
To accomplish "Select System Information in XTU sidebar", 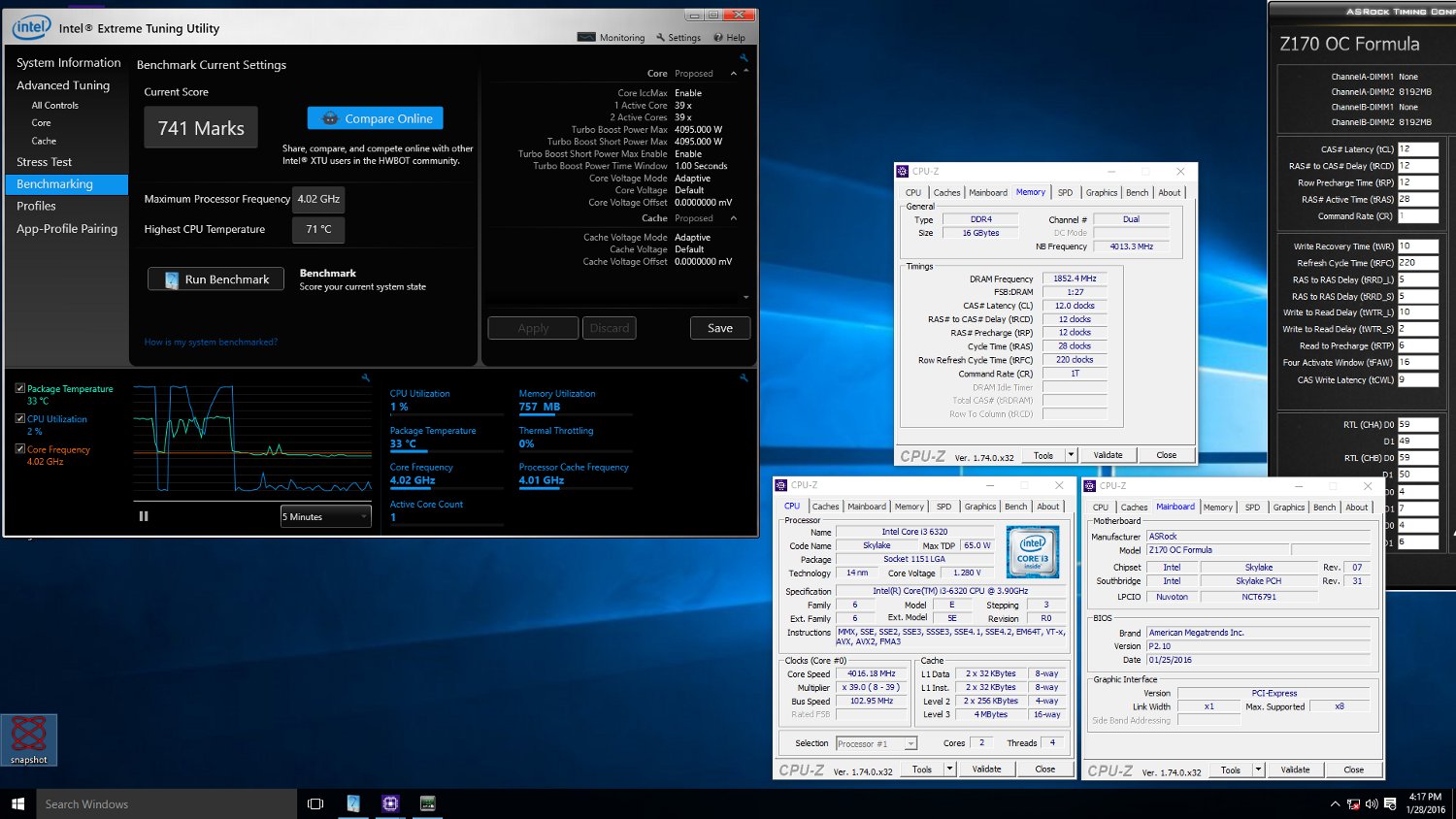I will click(69, 62).
